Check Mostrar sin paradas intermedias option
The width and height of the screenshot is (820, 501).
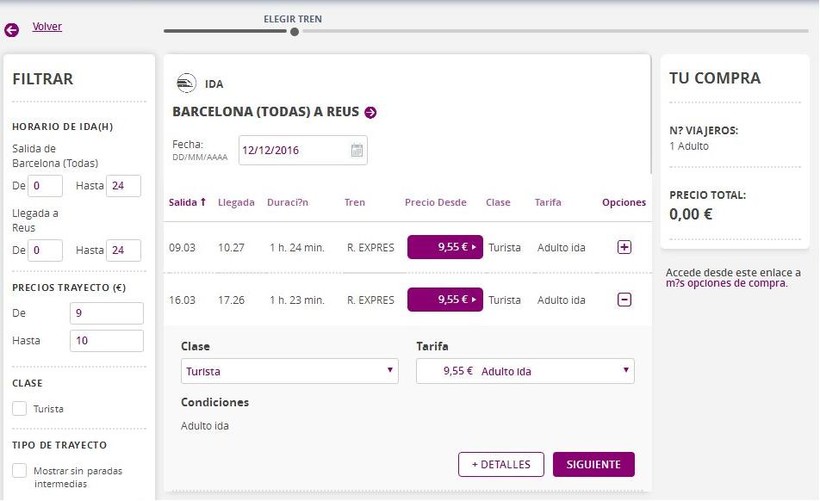(x=19, y=470)
